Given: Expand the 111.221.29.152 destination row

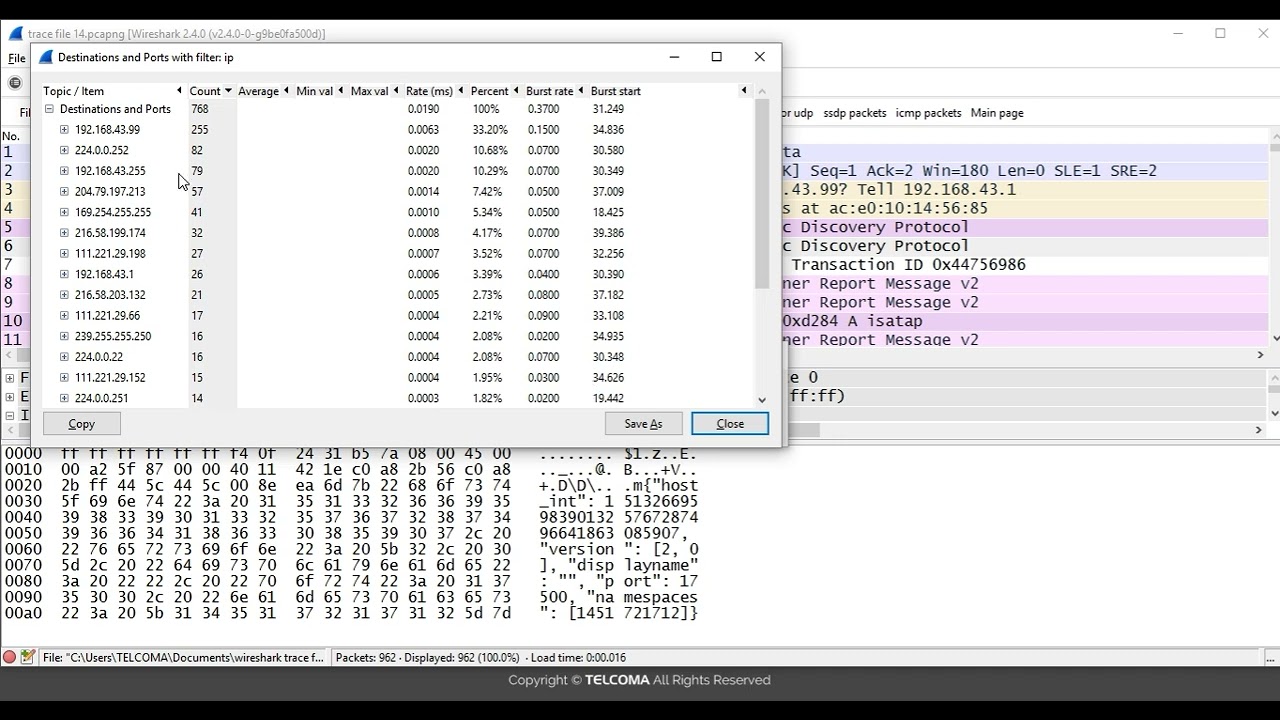Looking at the screenshot, I should pyautogui.click(x=64, y=378).
